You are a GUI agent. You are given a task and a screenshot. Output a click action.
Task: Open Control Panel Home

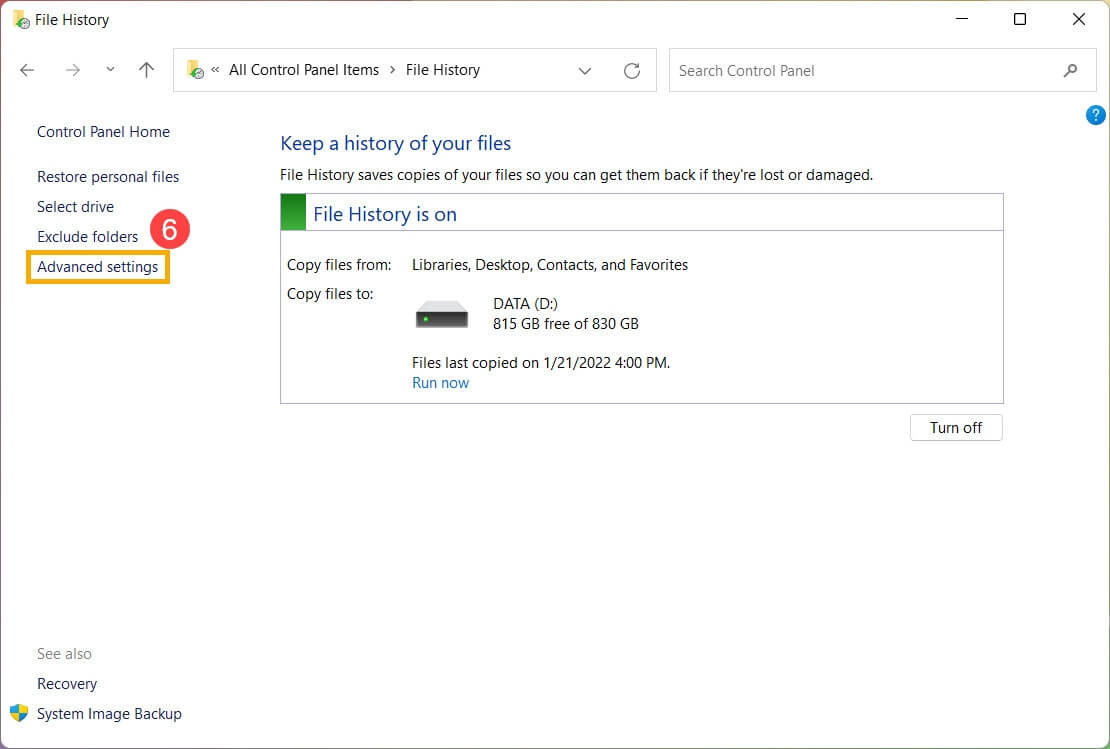click(x=103, y=132)
